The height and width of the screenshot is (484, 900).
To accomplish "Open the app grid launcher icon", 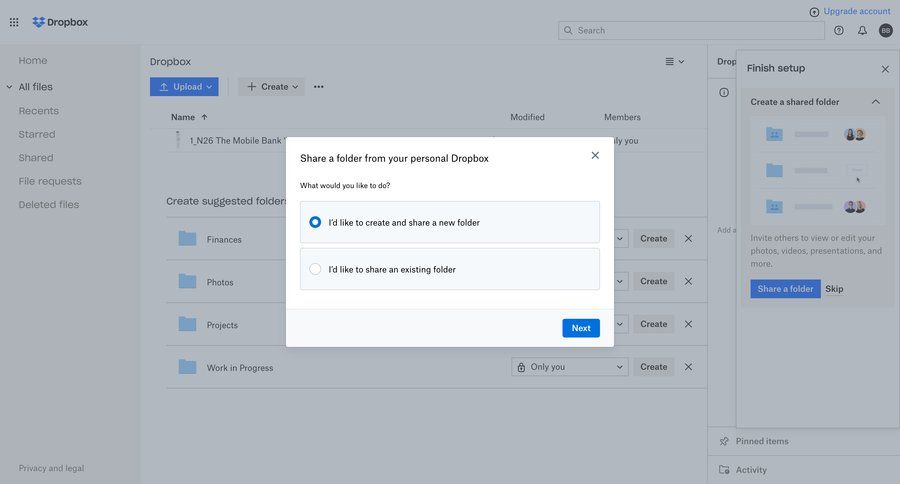I will [x=14, y=22].
